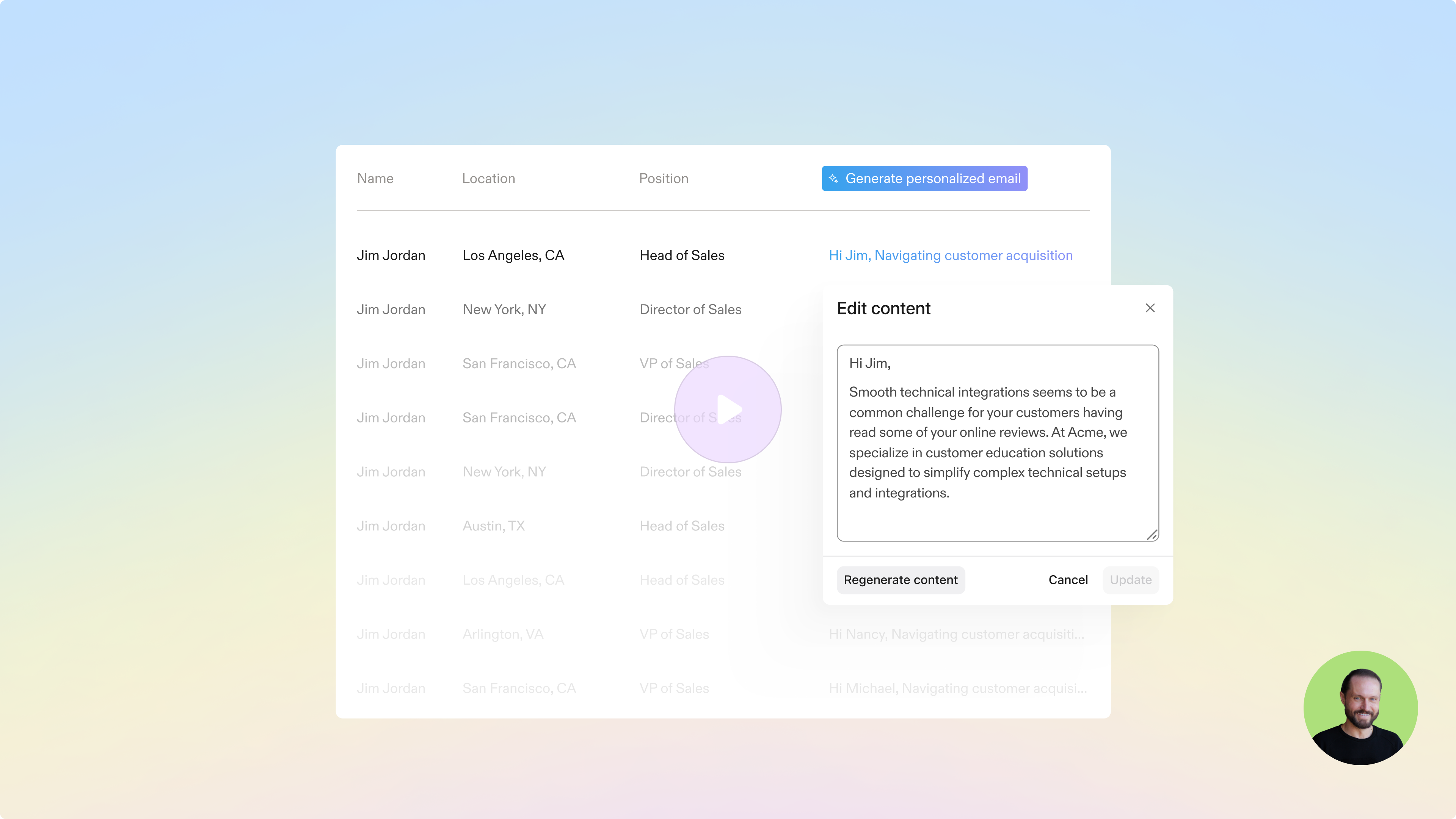
Task: Click the sparkle icon in Generate button
Action: tap(833, 179)
